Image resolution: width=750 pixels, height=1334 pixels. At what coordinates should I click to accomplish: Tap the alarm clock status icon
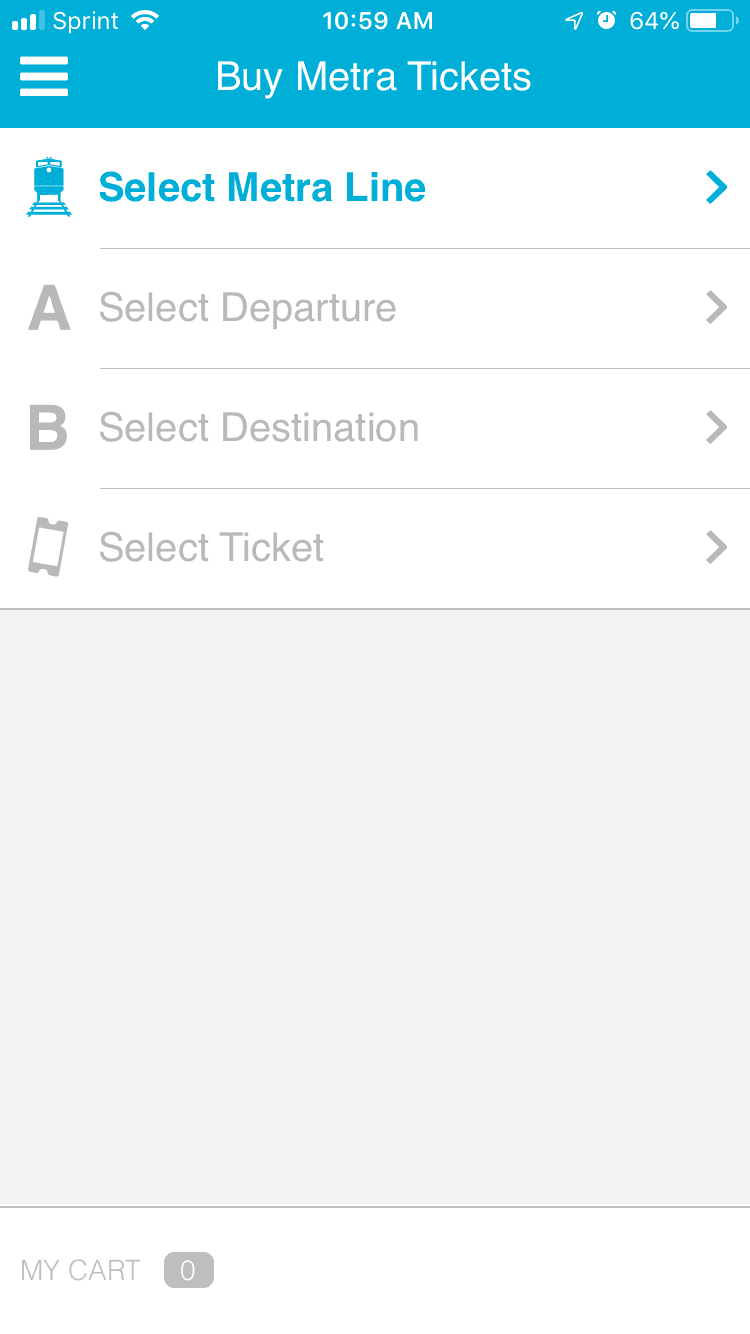606,21
